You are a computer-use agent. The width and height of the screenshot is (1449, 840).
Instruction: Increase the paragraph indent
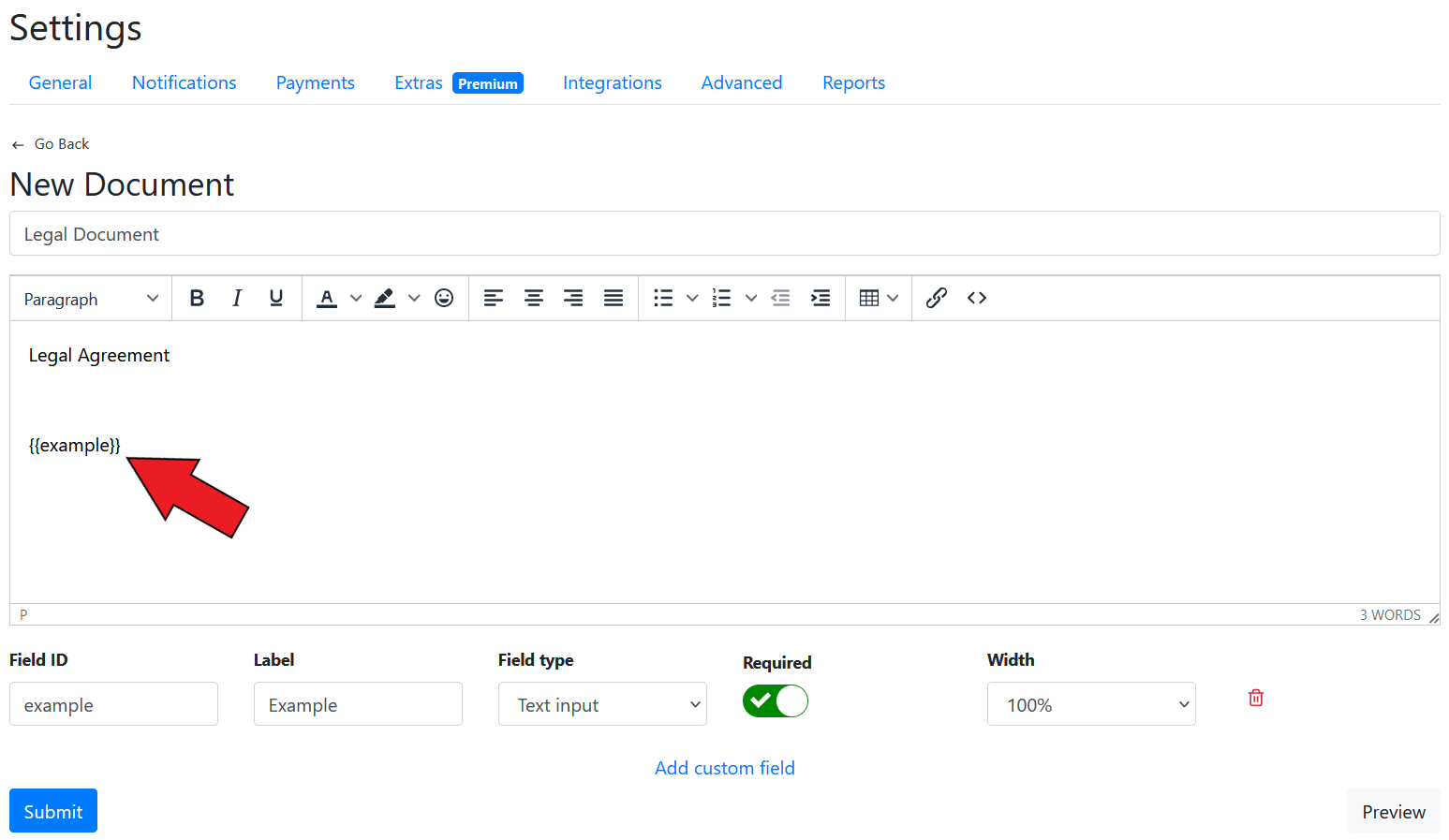click(821, 298)
